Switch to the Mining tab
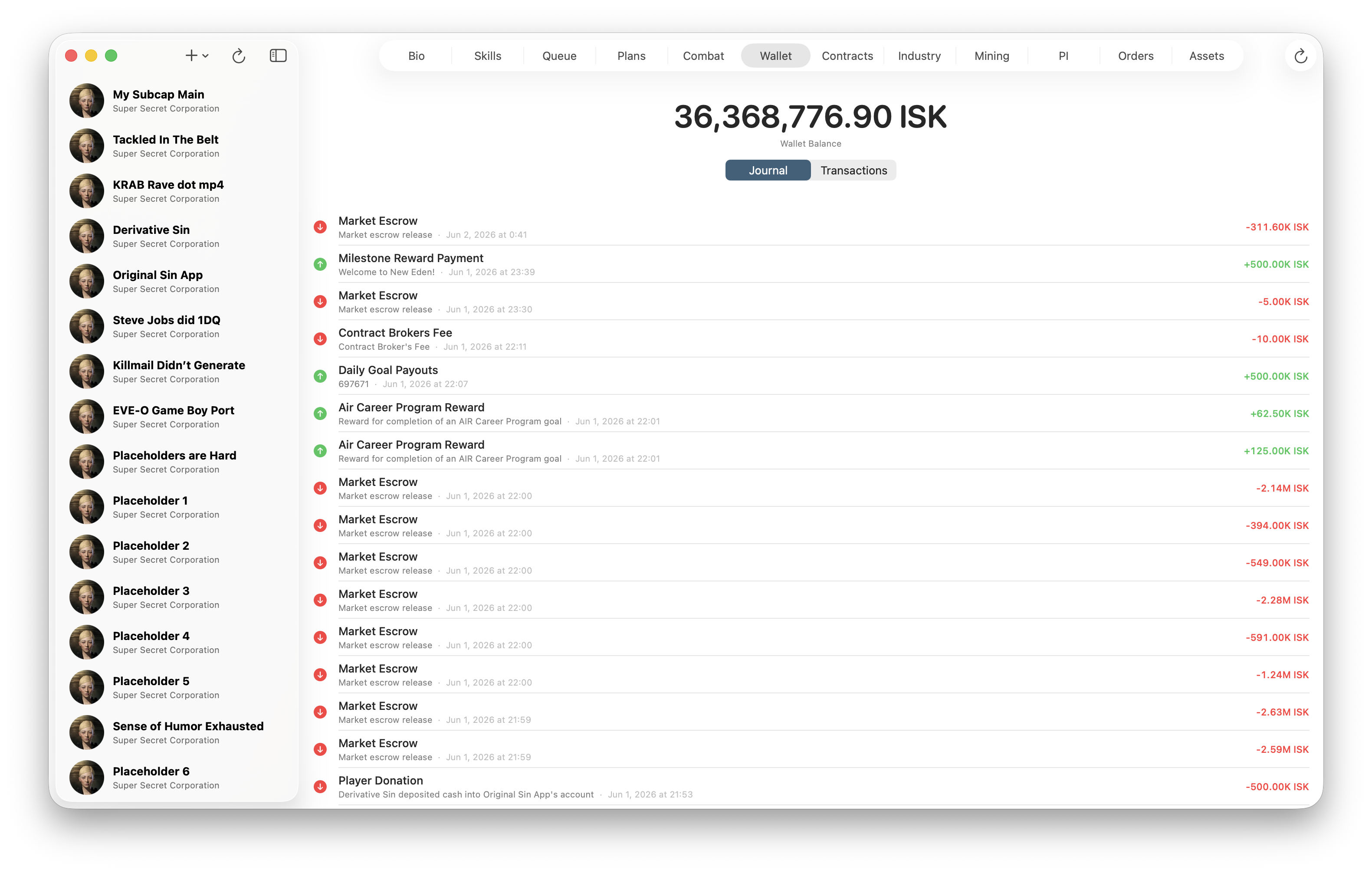 tap(991, 56)
